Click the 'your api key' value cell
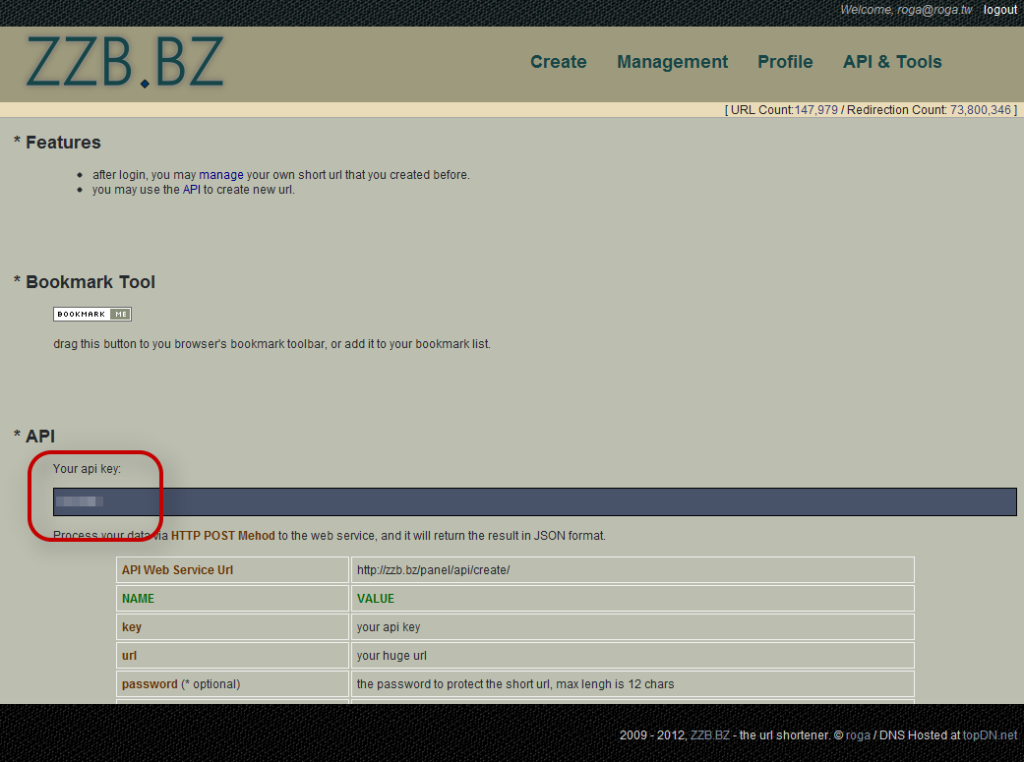The width and height of the screenshot is (1024, 762). (632, 627)
